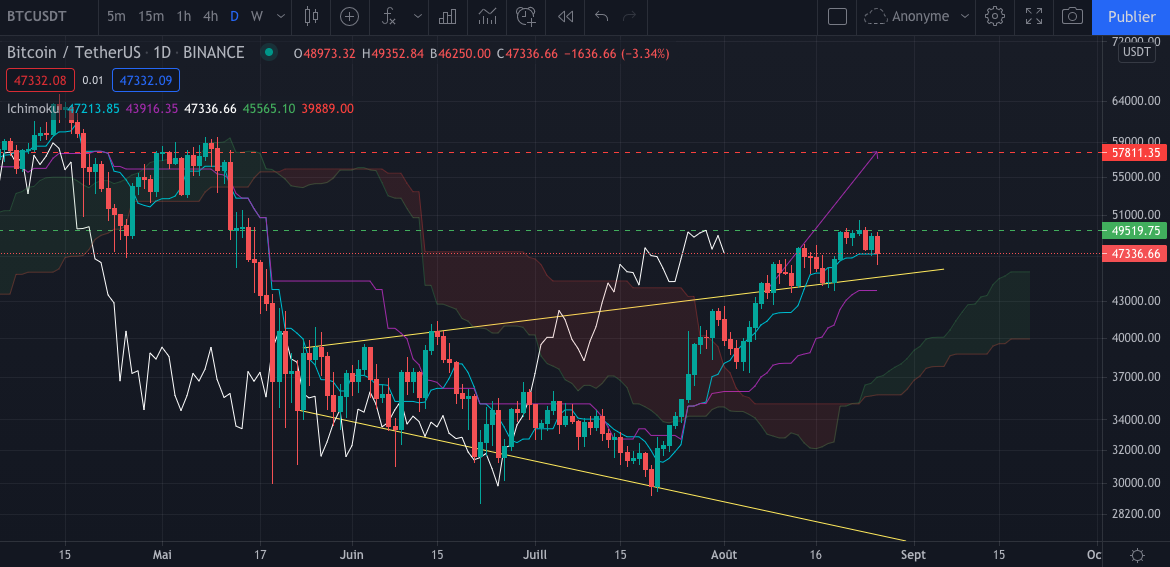Open the financials bar chart icon

click(x=448, y=16)
